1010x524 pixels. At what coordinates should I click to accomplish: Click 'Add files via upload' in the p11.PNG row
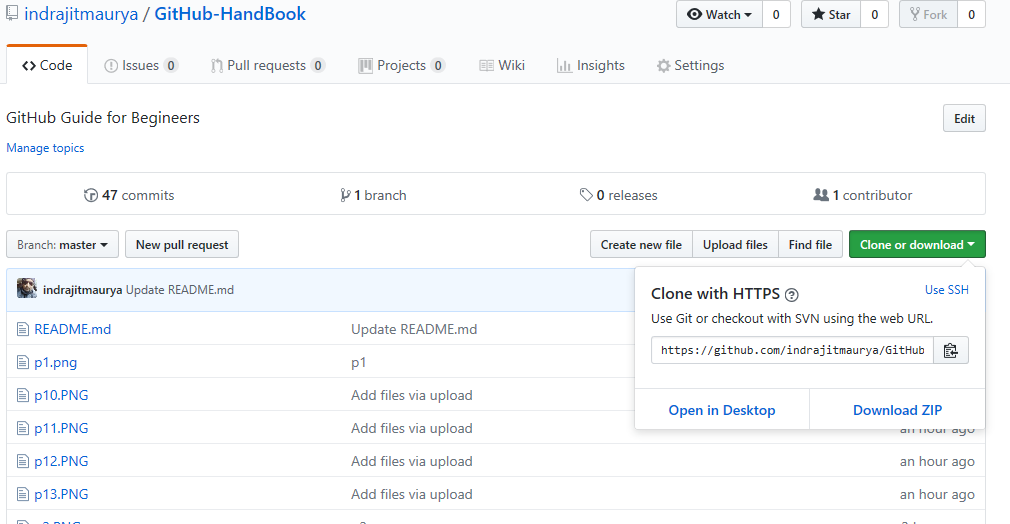(412, 428)
